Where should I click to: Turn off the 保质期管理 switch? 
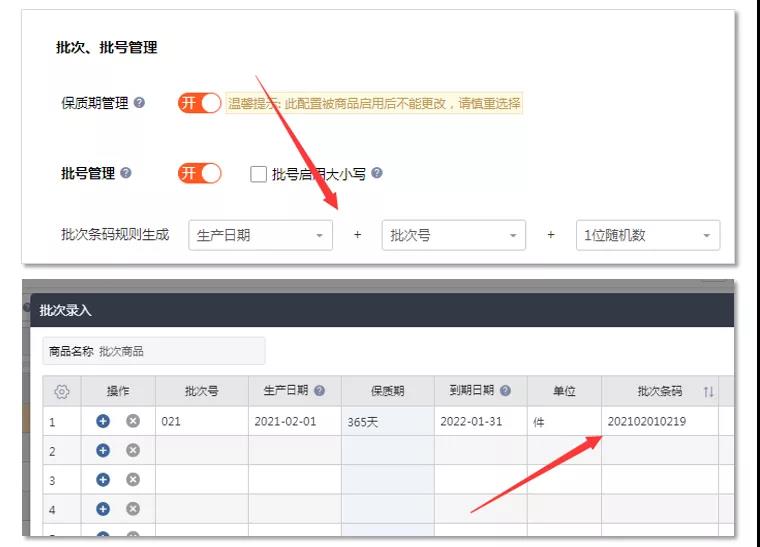coord(199,103)
